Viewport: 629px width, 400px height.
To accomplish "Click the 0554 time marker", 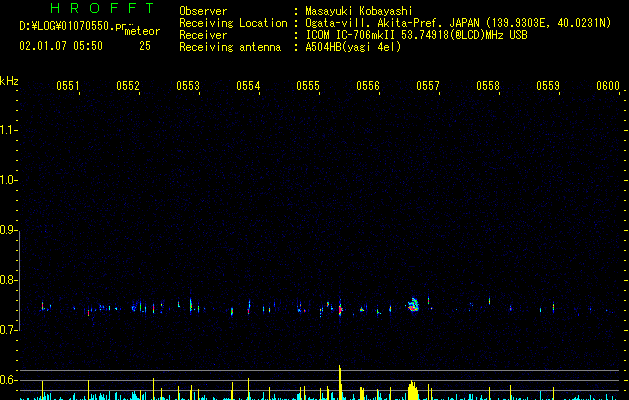I will coord(248,85).
